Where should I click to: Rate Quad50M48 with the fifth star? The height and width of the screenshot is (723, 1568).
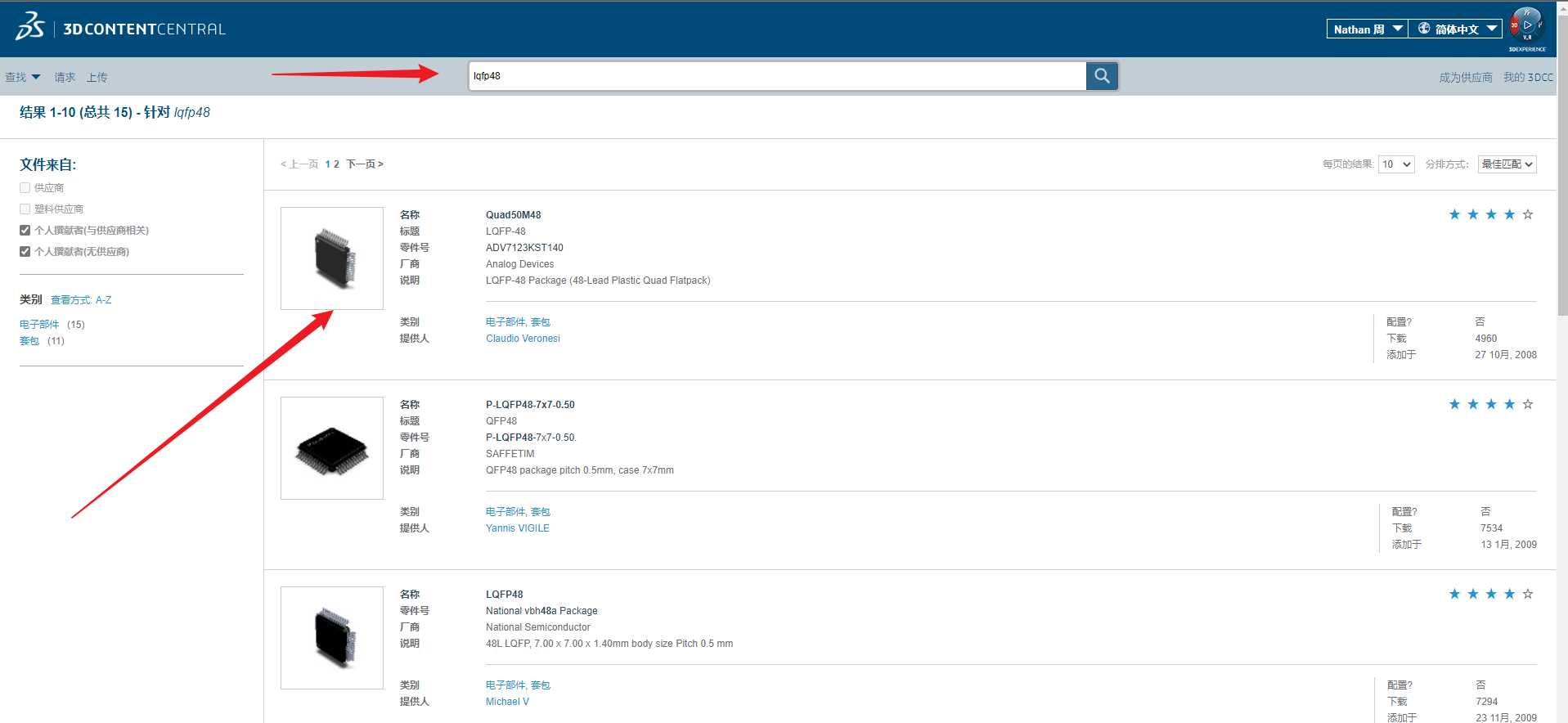[x=1528, y=214]
